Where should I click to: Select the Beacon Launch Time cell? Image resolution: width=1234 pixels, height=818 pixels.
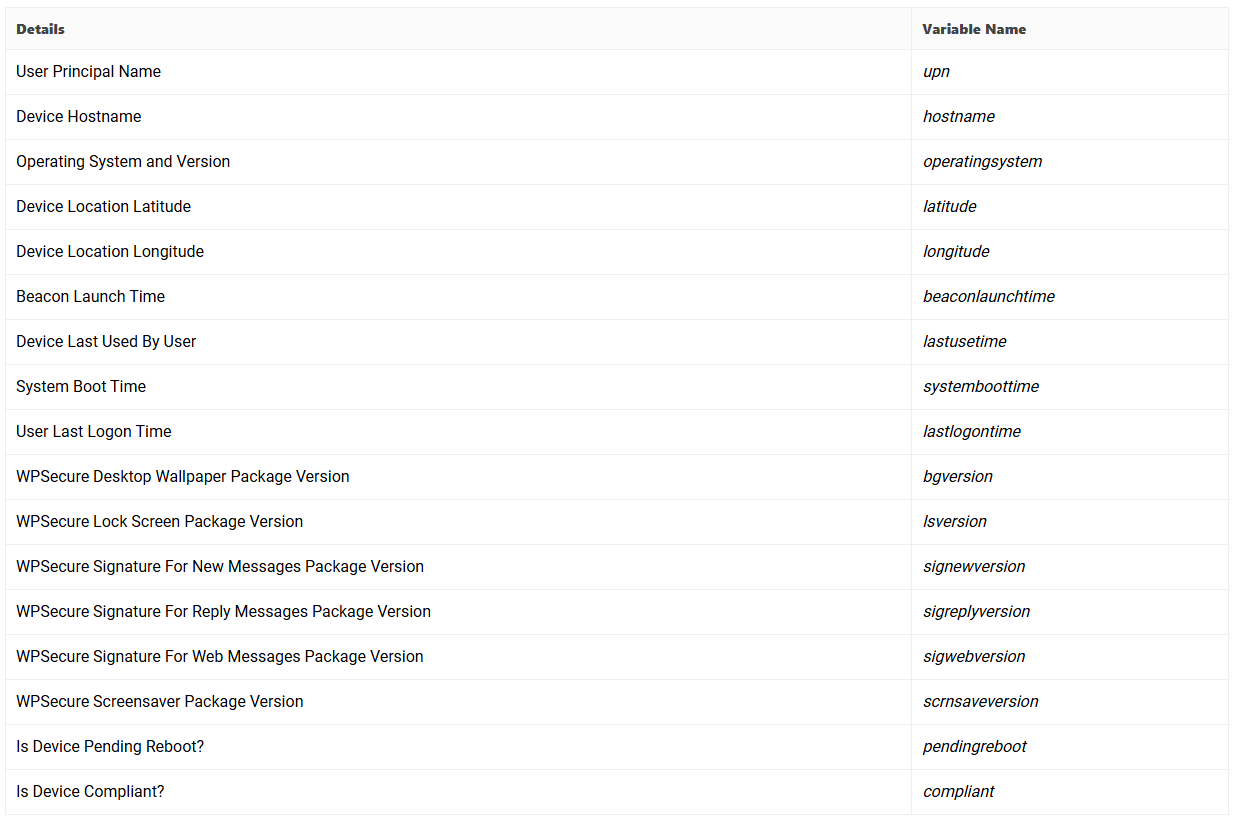(x=90, y=297)
